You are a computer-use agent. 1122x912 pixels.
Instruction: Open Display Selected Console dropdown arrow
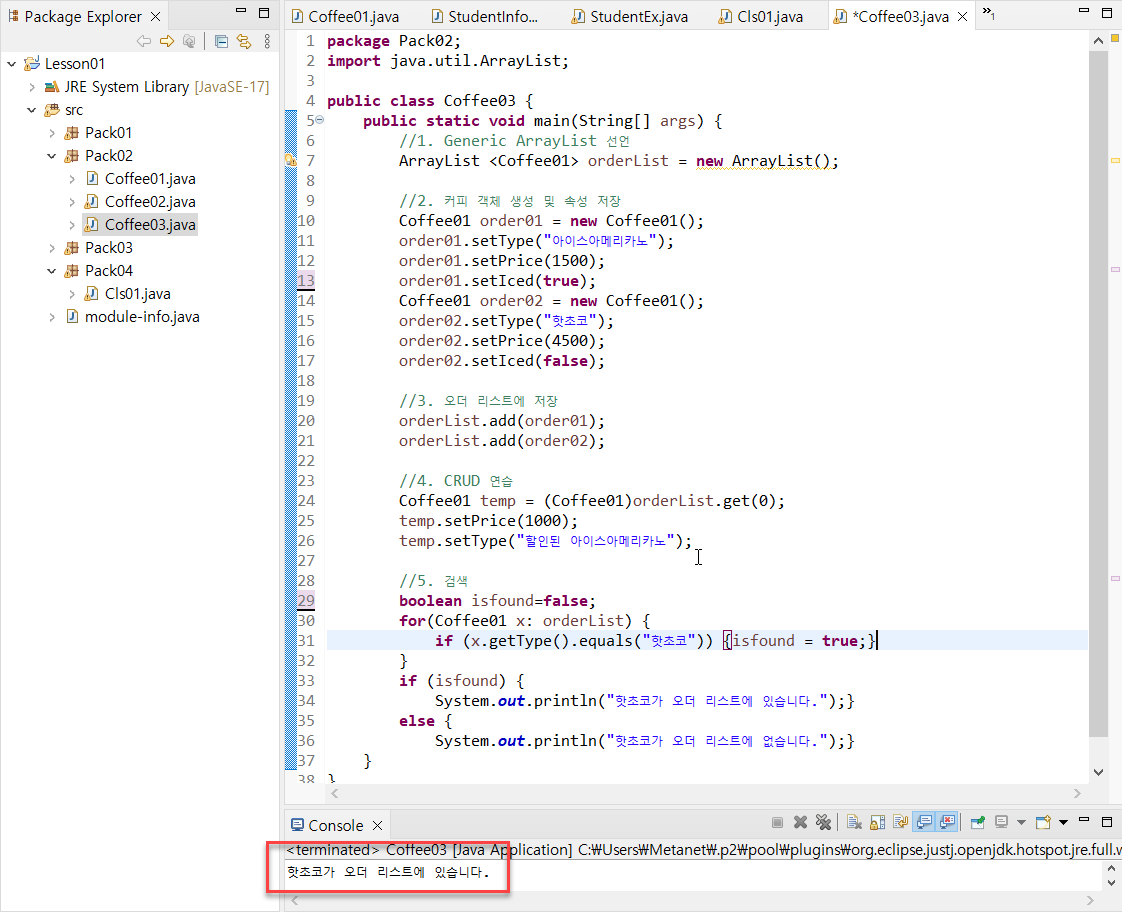pyautogui.click(x=1021, y=823)
